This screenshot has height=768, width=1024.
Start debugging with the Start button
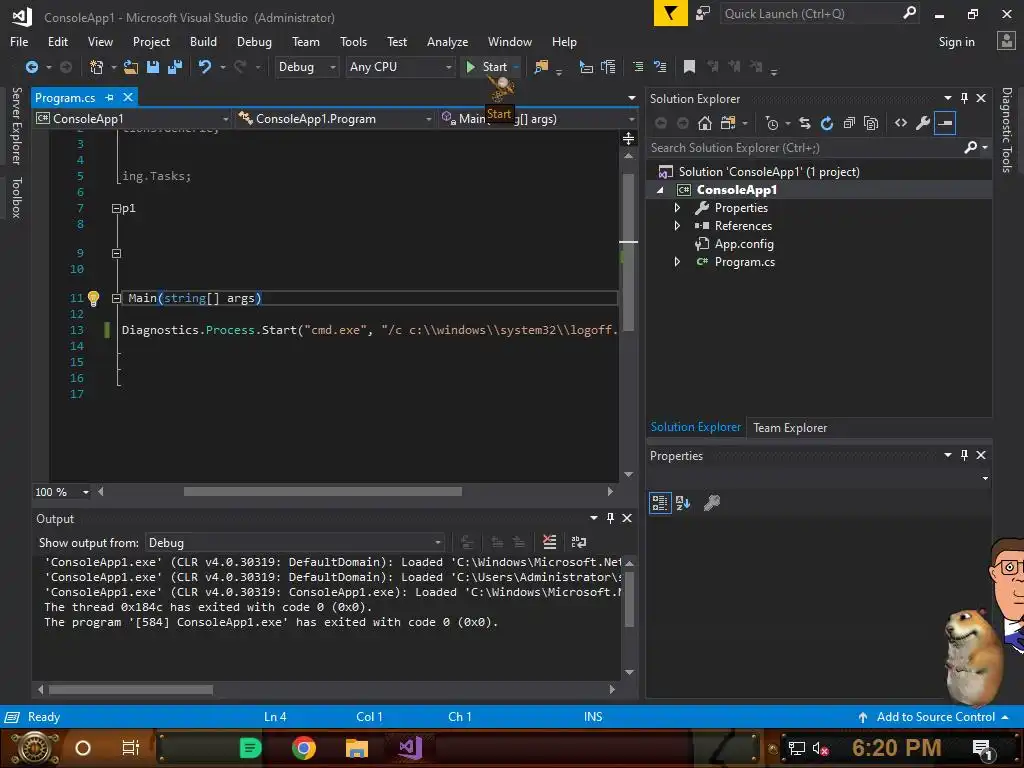click(487, 67)
